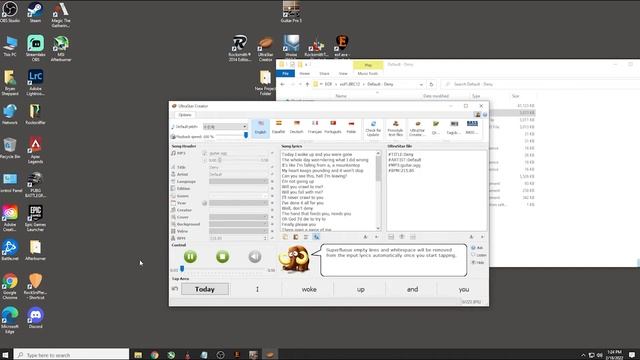
Task: Select the Português language flag
Action: (333, 128)
